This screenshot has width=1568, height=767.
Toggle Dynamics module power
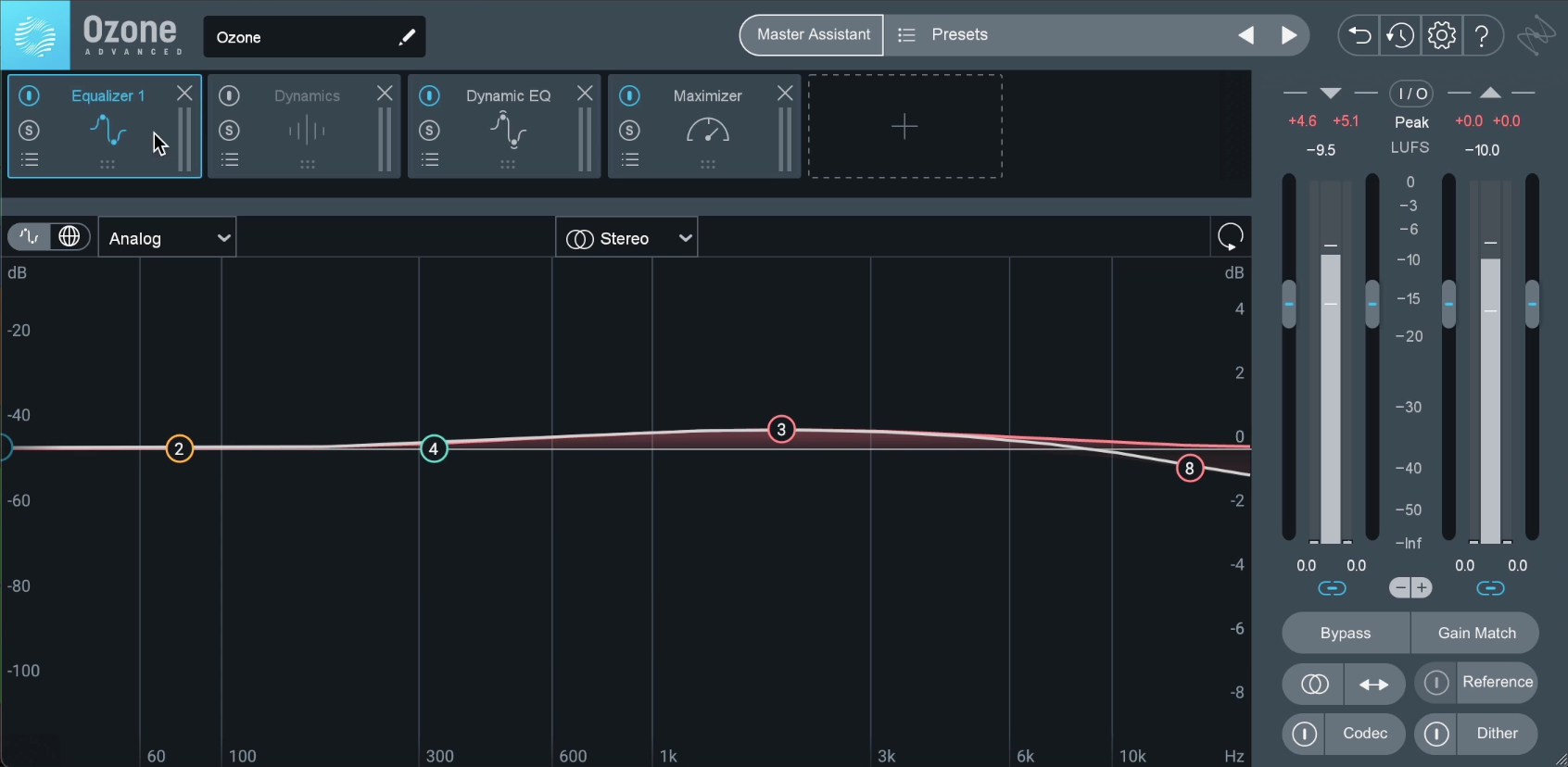pyautogui.click(x=230, y=95)
